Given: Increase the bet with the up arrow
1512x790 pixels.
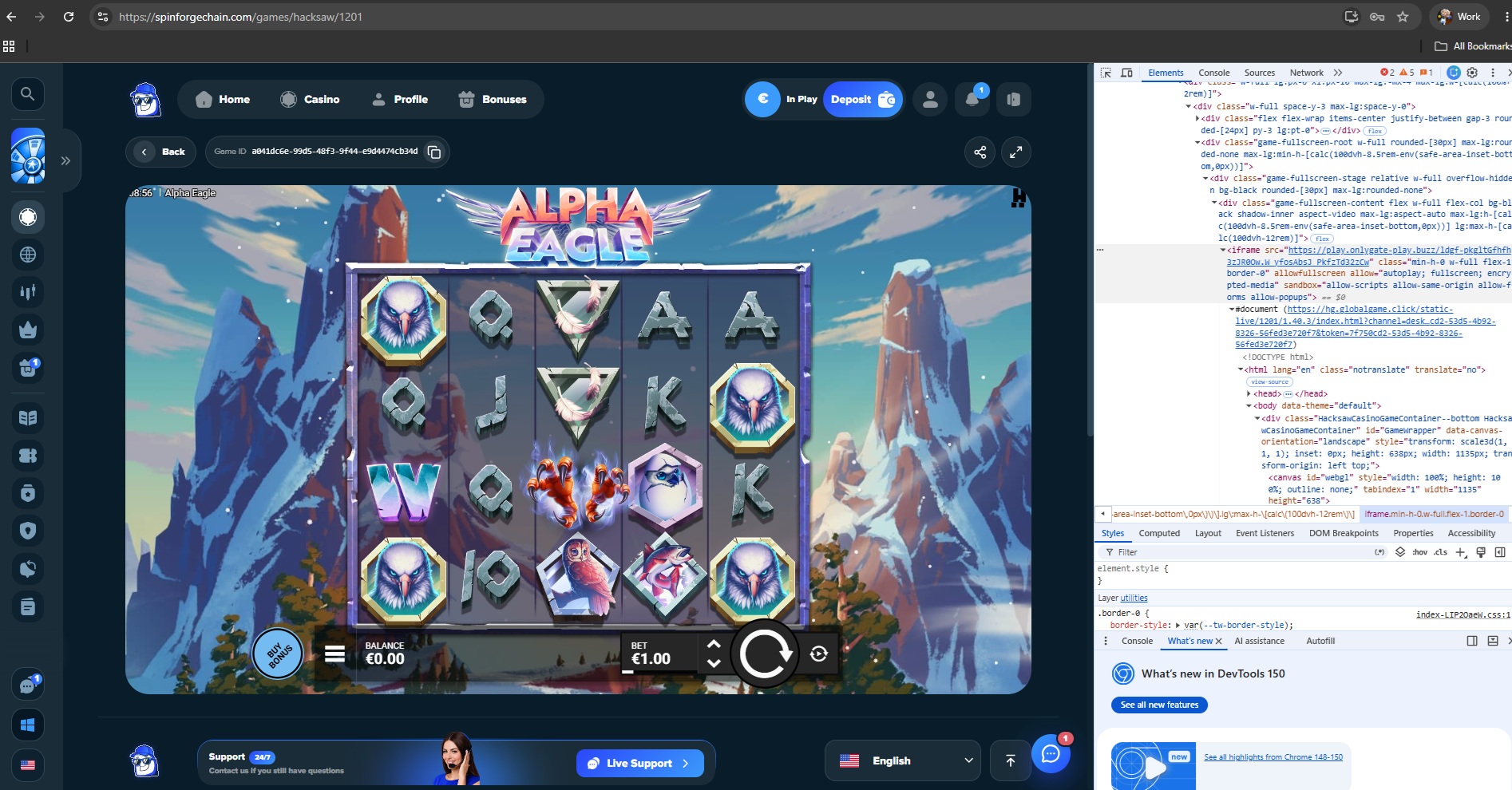Looking at the screenshot, I should (714, 644).
